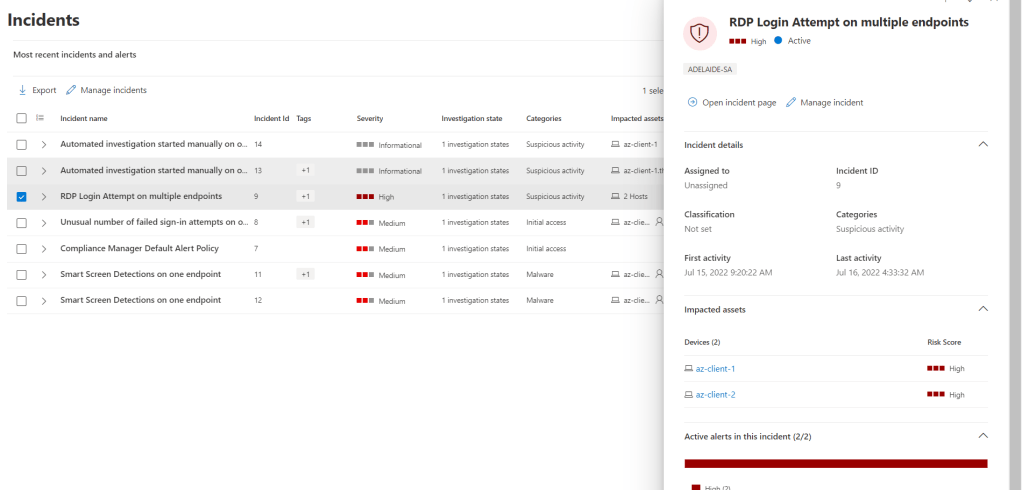
Task: Click the red active alerts severity bar
Action: click(835, 463)
